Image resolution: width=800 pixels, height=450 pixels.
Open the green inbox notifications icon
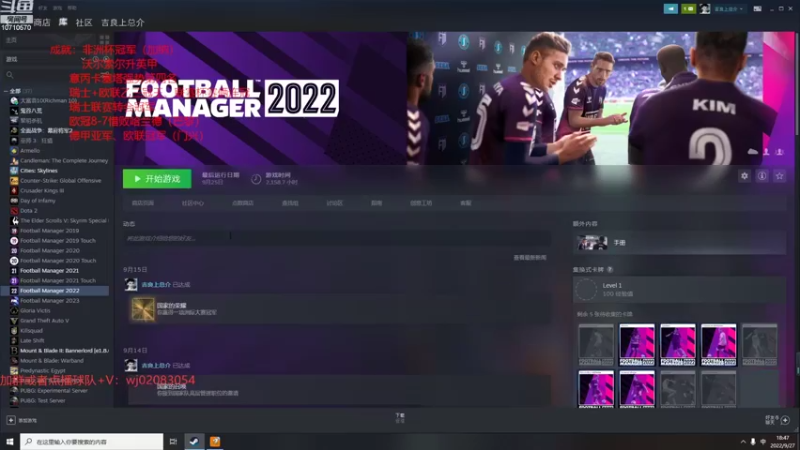(688, 9)
